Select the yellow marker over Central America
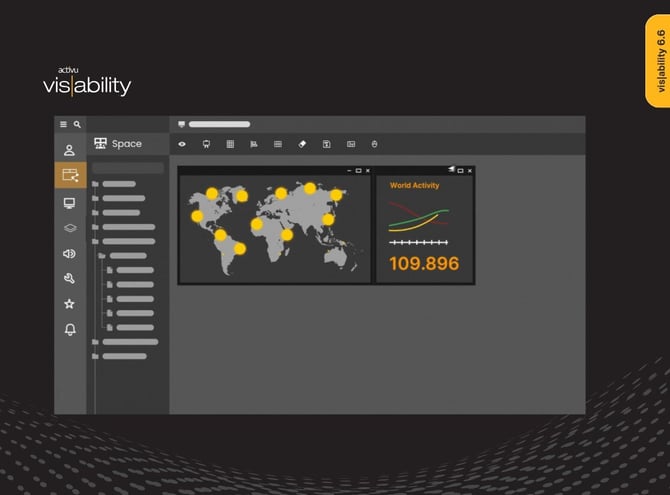Viewport: 670px width, 495px height. [220, 235]
